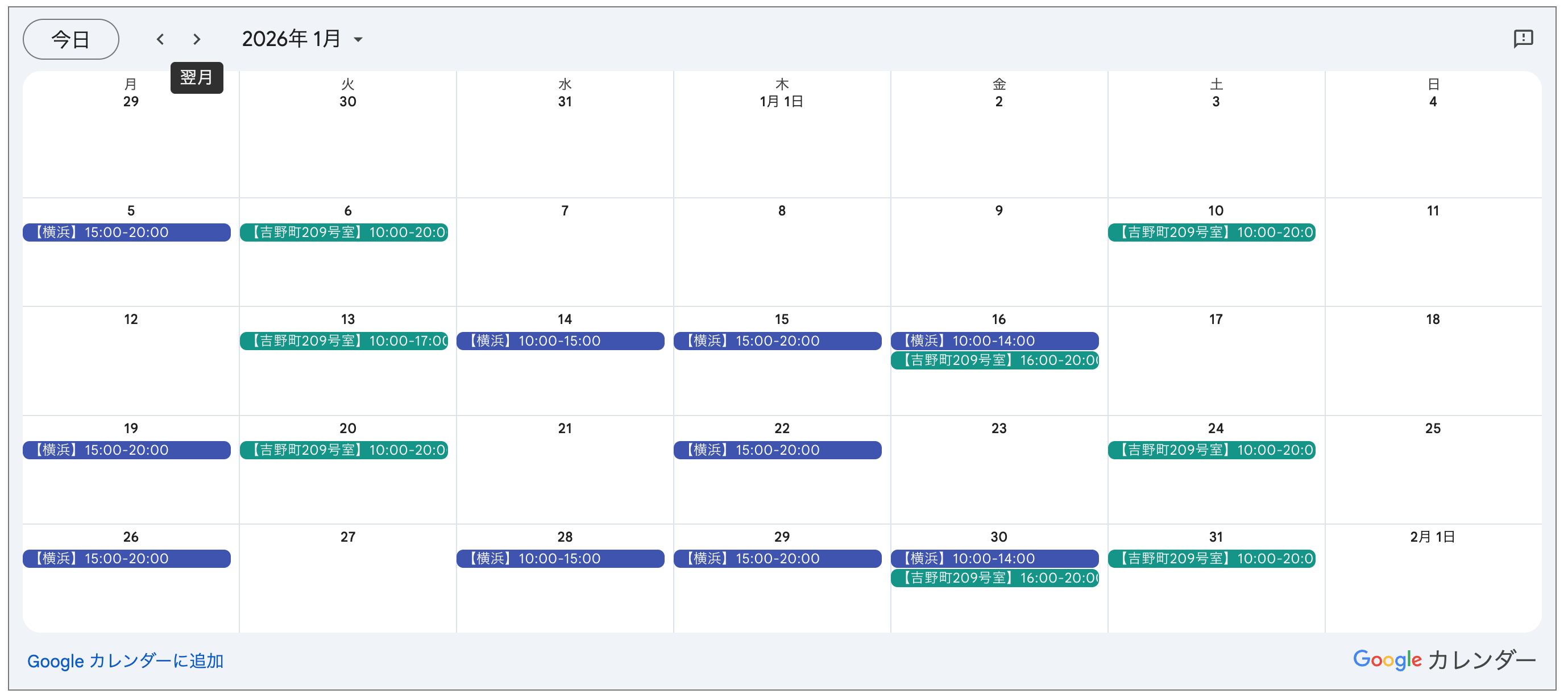Go to the previous month arrow
The width and height of the screenshot is (1568, 698).
[x=160, y=40]
